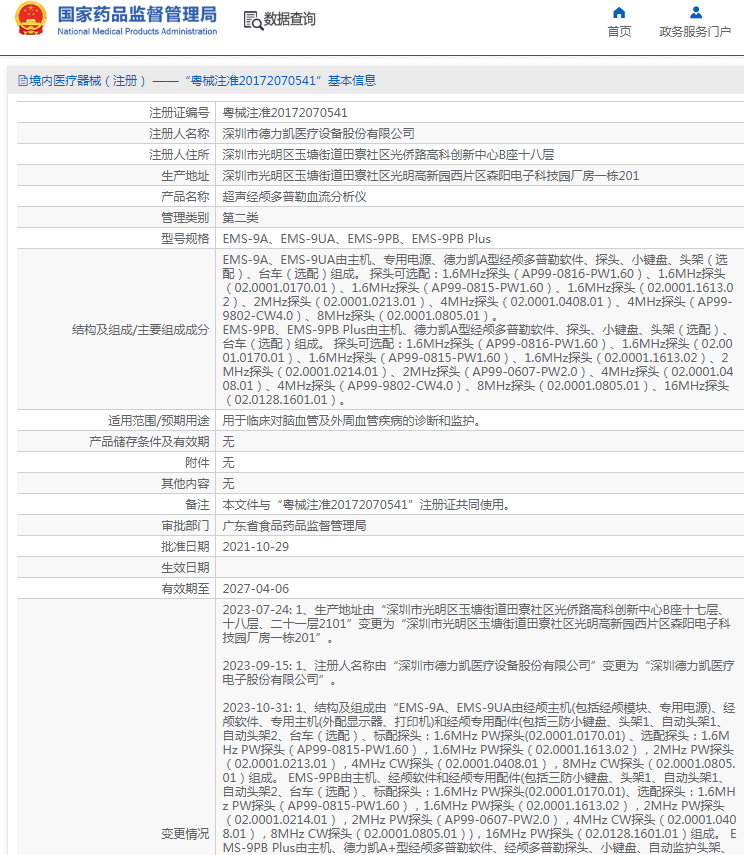Viewport: 744px width, 855px height.
Task: Open the 数据查询 link
Action: (290, 20)
